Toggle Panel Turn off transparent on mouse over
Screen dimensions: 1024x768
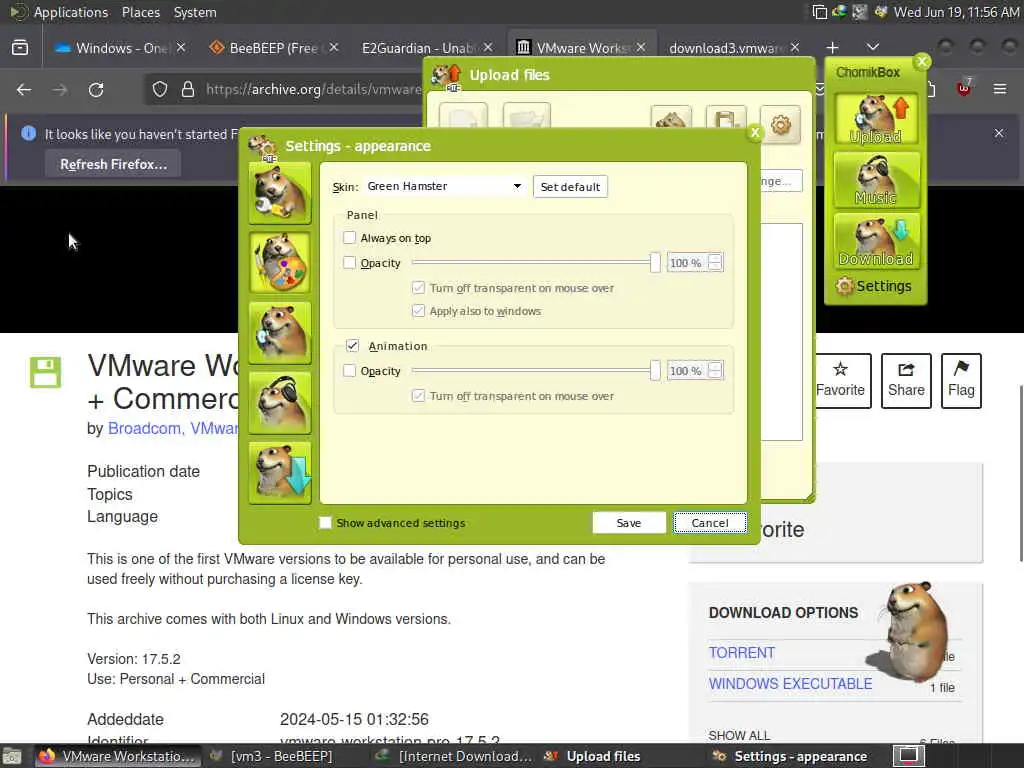tap(419, 287)
